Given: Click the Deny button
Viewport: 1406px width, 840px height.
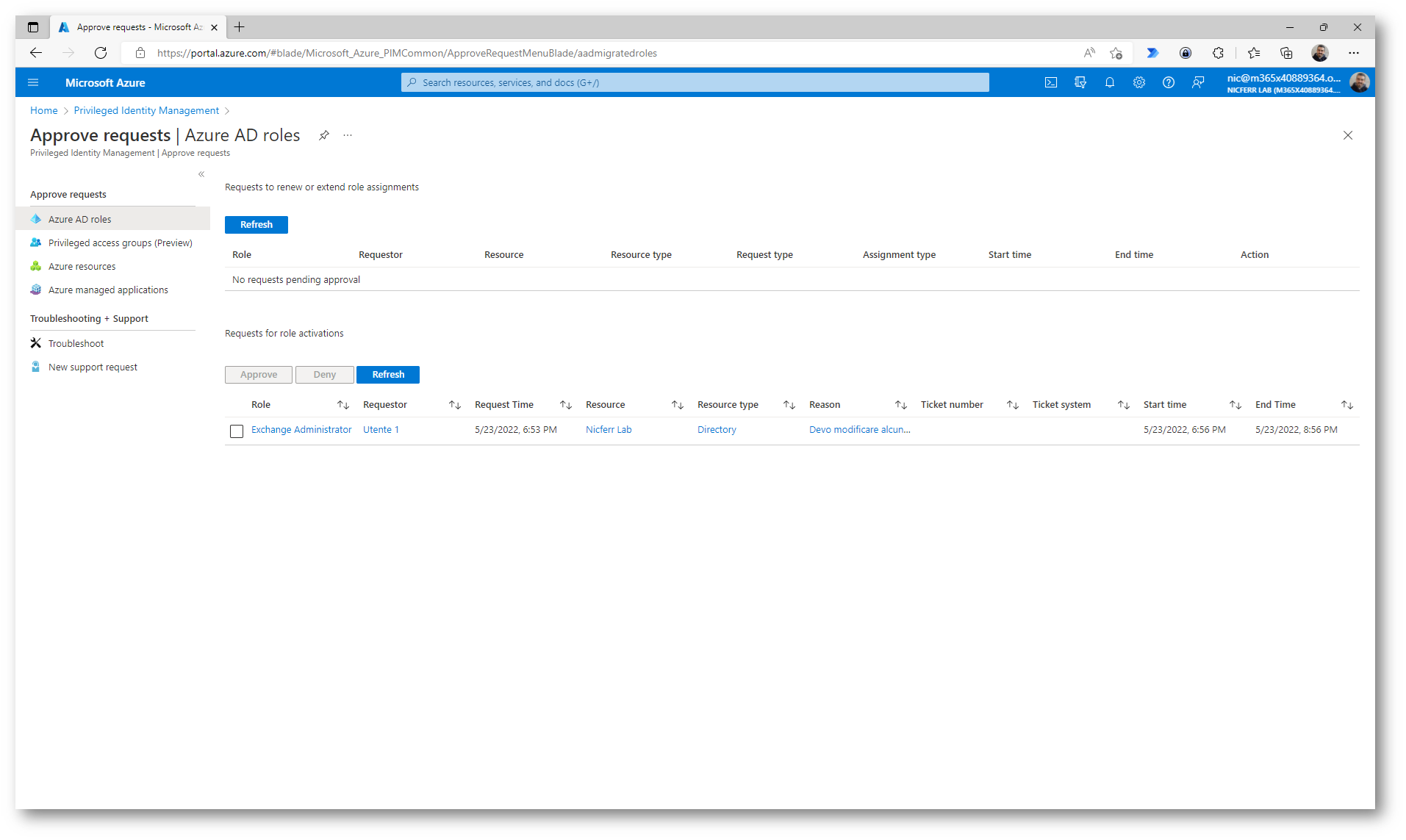Looking at the screenshot, I should [325, 375].
